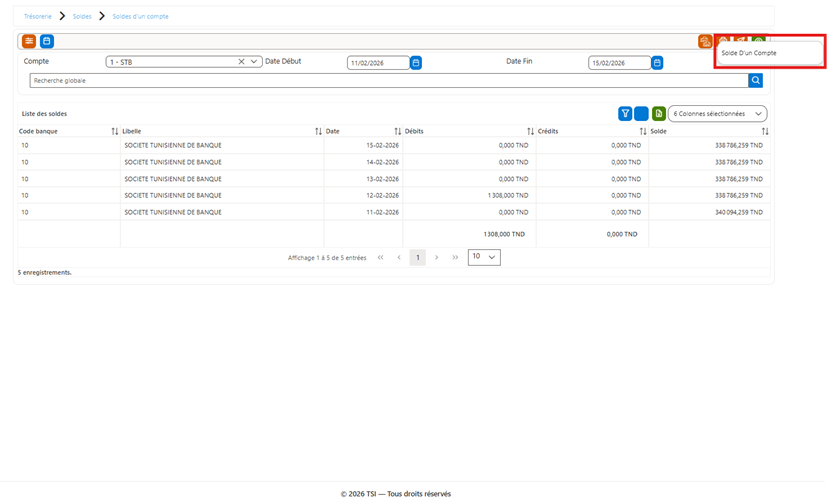Click the blue funnel filter icon
Viewport: 827px width, 502px height.
pos(625,113)
